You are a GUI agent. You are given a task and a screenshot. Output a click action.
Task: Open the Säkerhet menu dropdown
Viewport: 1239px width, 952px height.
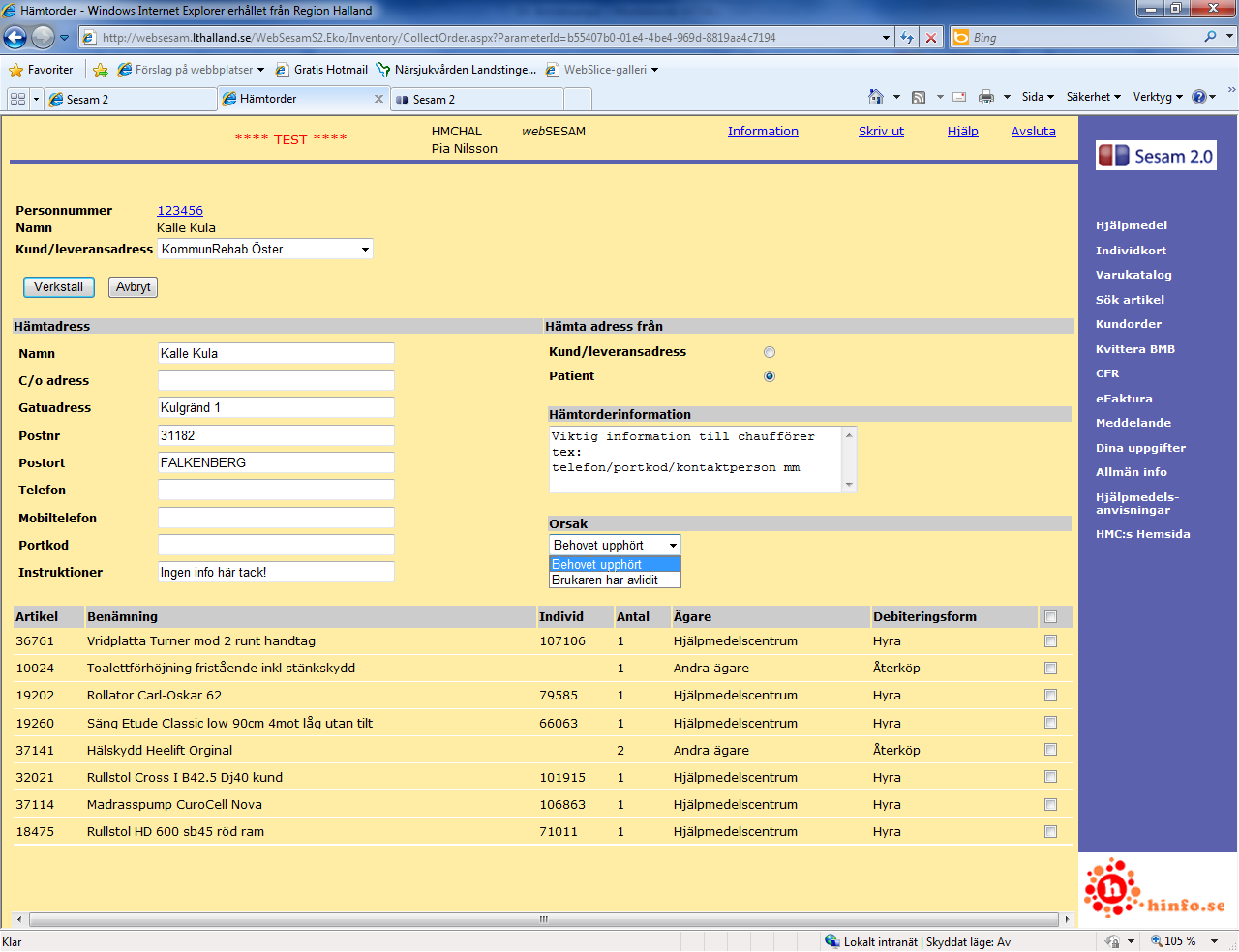(x=1094, y=97)
